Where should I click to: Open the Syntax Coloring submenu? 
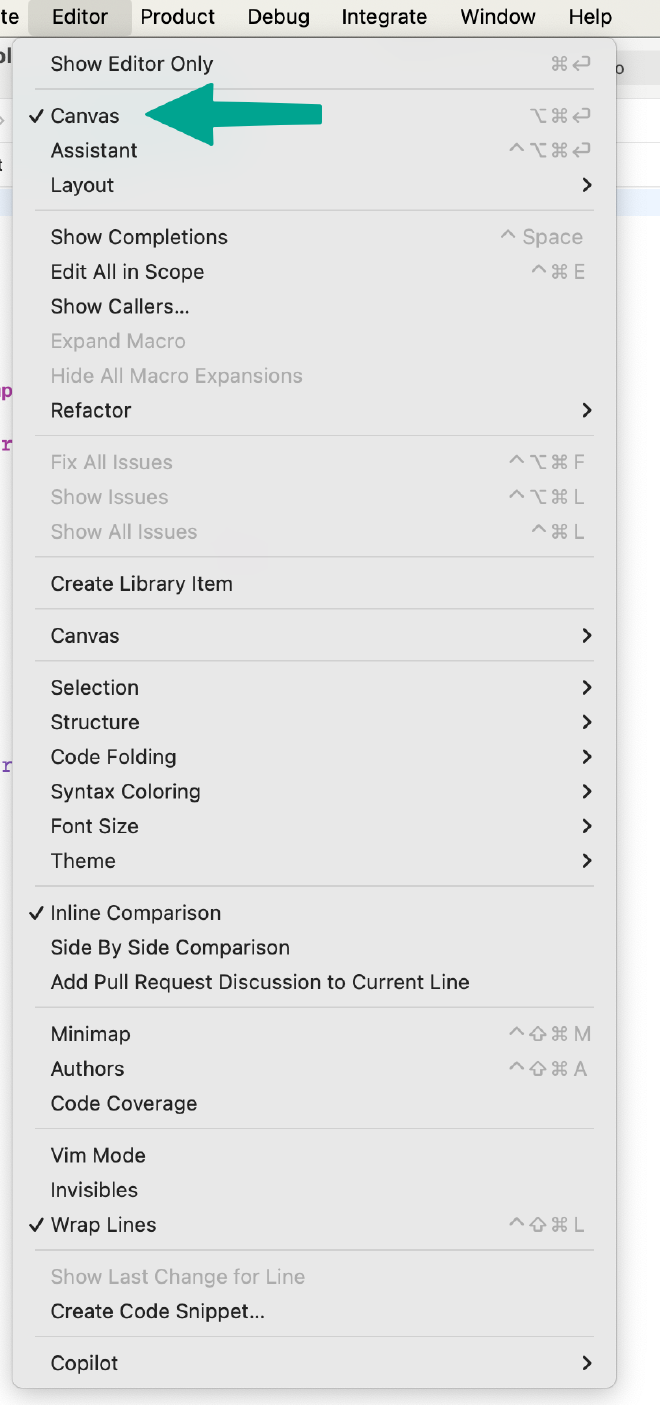[125, 792]
